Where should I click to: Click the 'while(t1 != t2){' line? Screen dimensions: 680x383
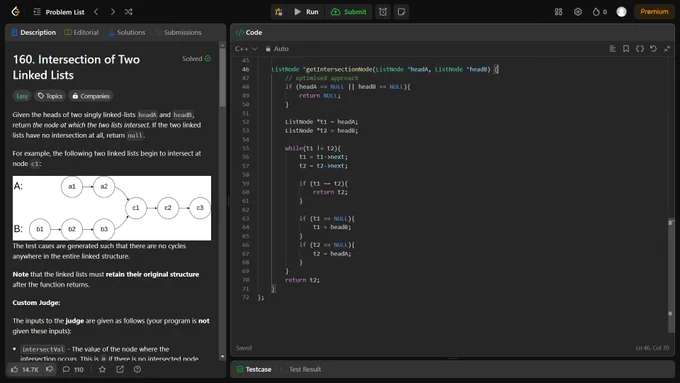(313, 148)
